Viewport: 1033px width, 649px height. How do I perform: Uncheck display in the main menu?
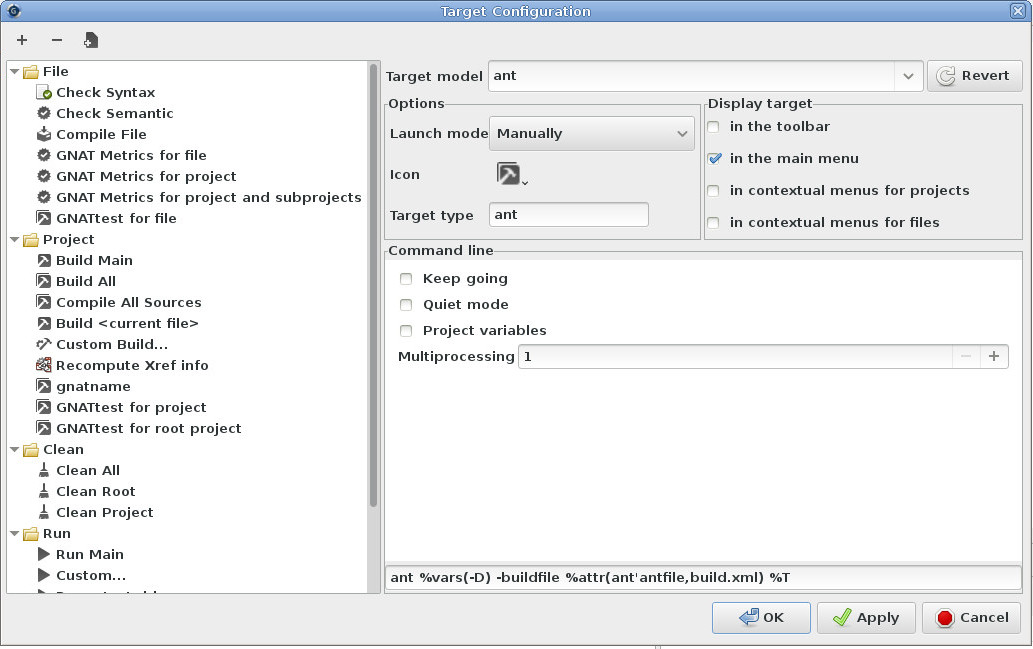(x=714, y=158)
